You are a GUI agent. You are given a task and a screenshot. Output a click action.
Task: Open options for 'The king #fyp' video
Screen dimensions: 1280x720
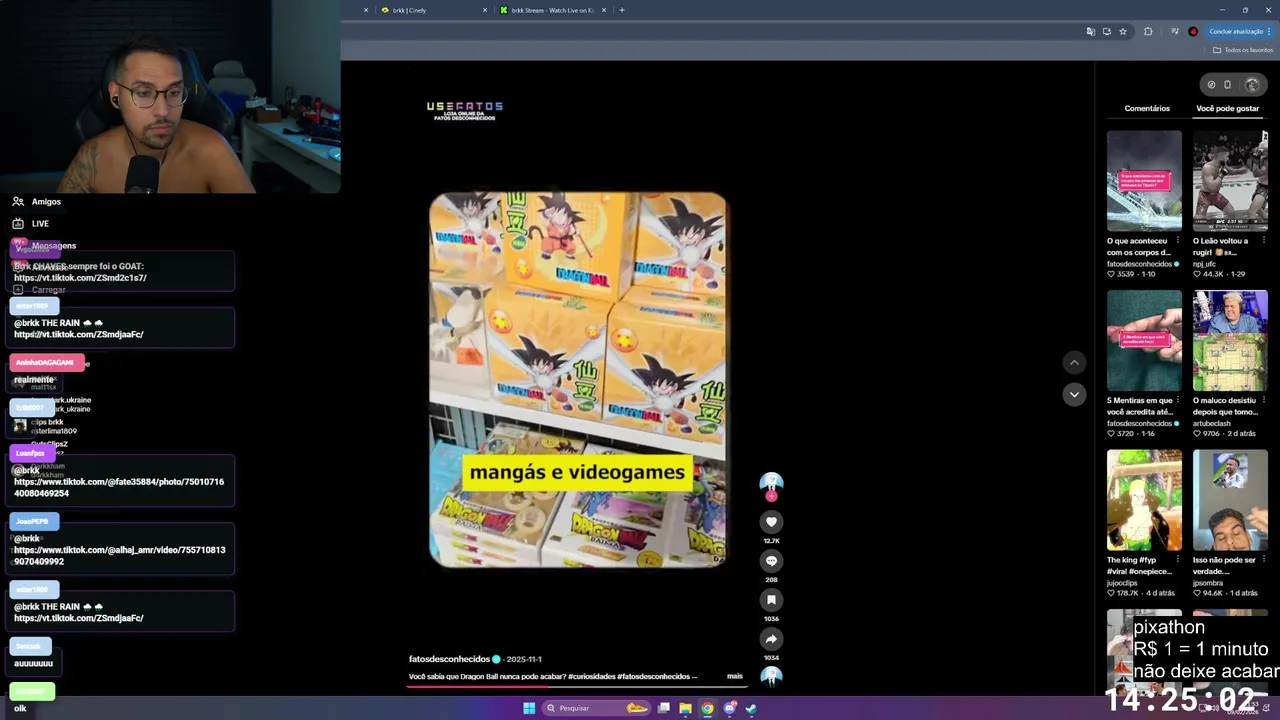point(1178,560)
